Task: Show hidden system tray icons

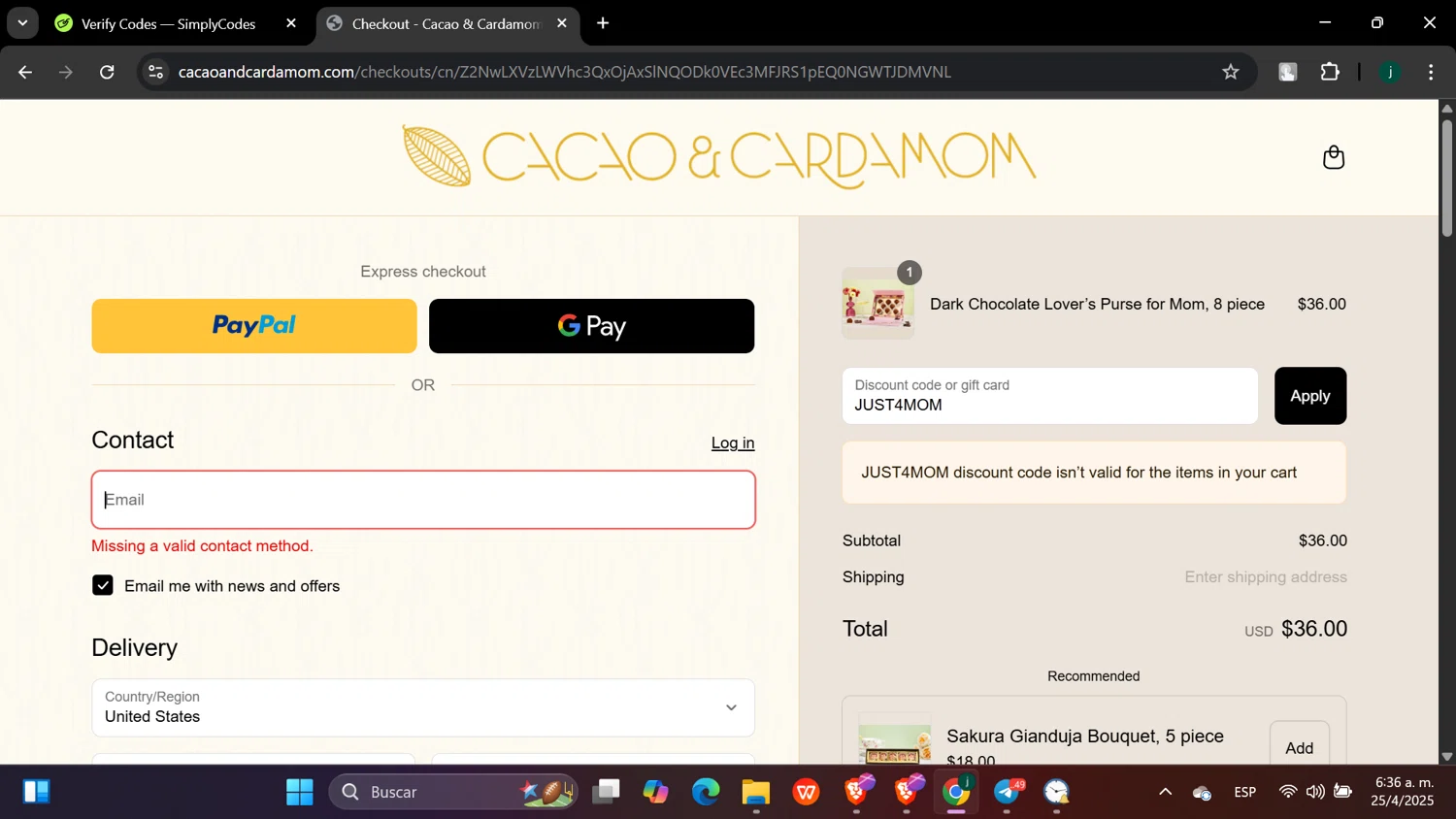Action: [x=1166, y=792]
